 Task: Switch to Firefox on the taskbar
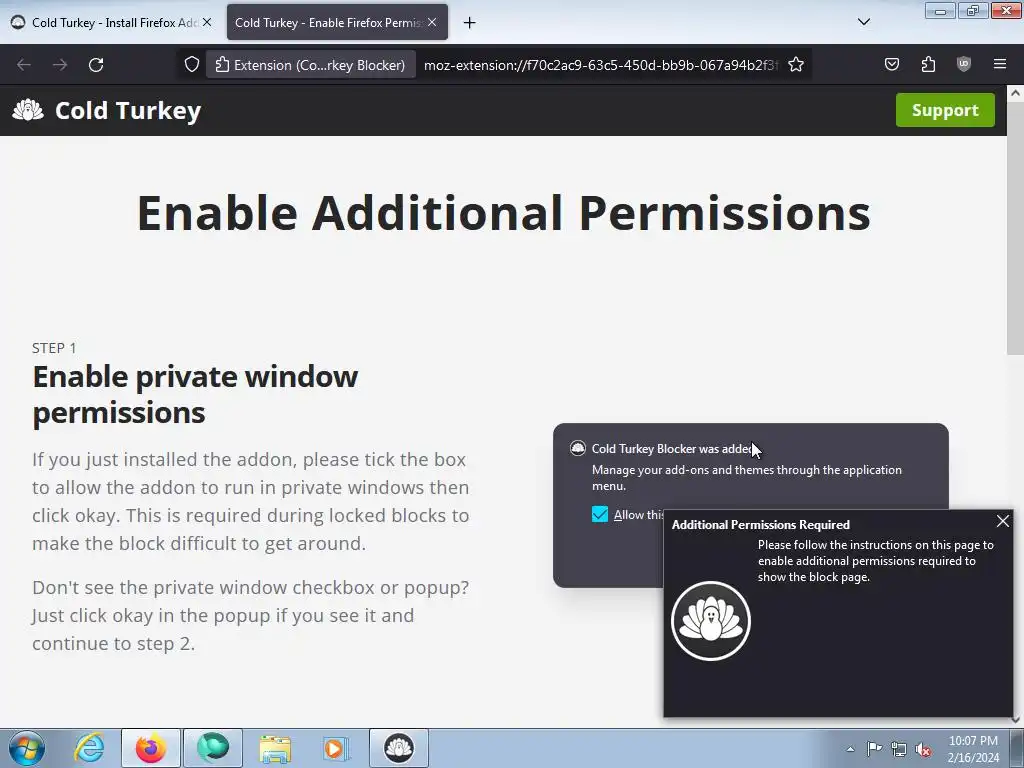[151, 748]
